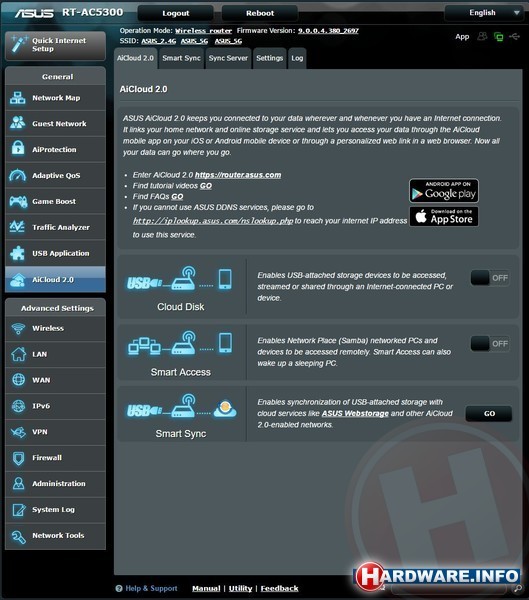Open the App Store download badge
Screen dimensions: 529x600
coord(444,217)
